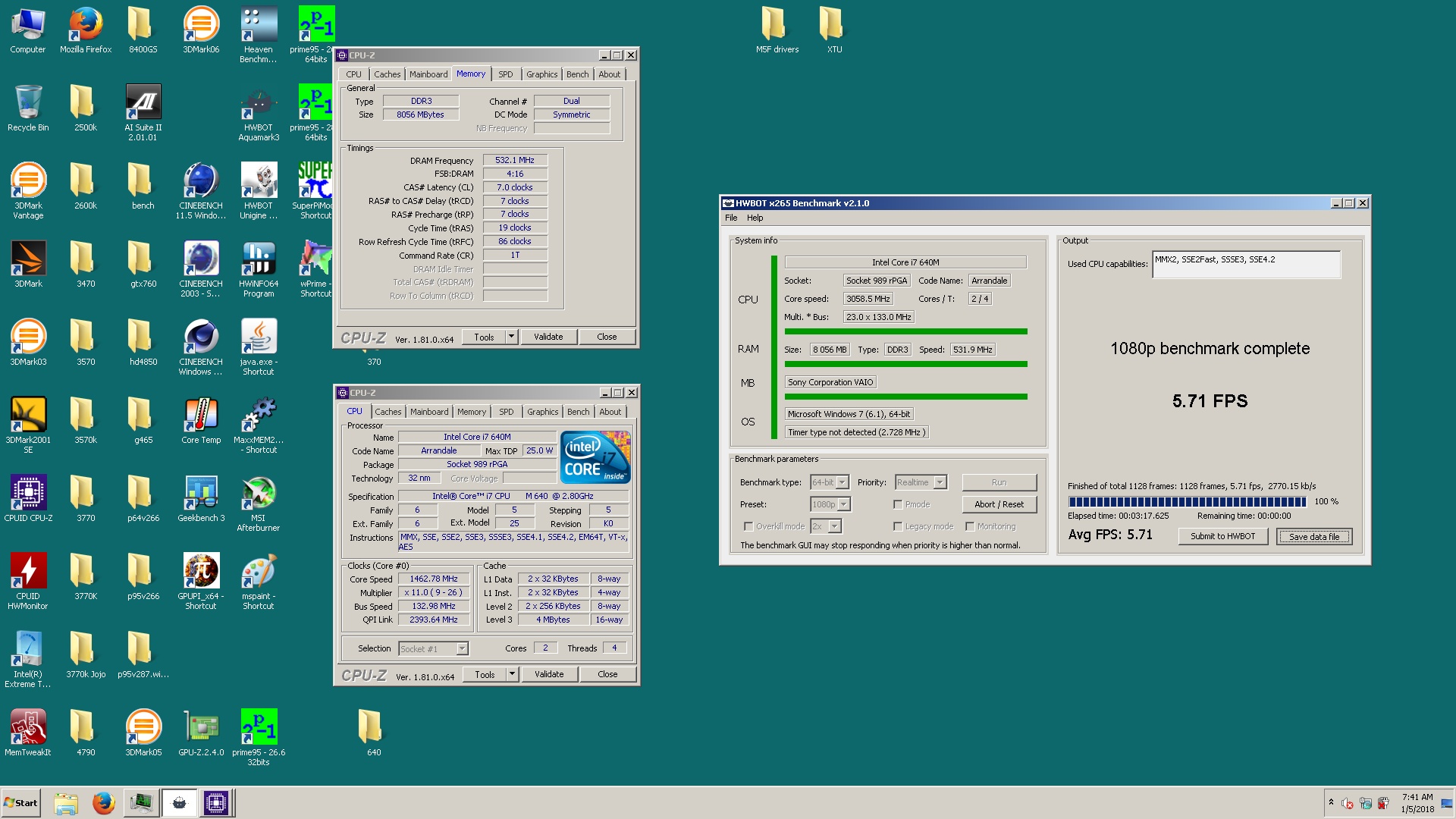Launch MemTweakIt desktop icon
The image size is (1456, 819).
[x=28, y=733]
